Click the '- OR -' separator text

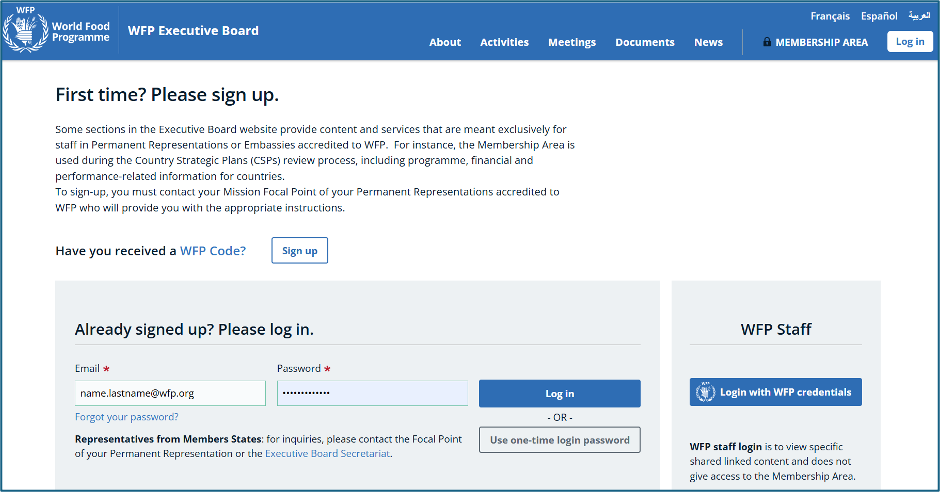[559, 417]
